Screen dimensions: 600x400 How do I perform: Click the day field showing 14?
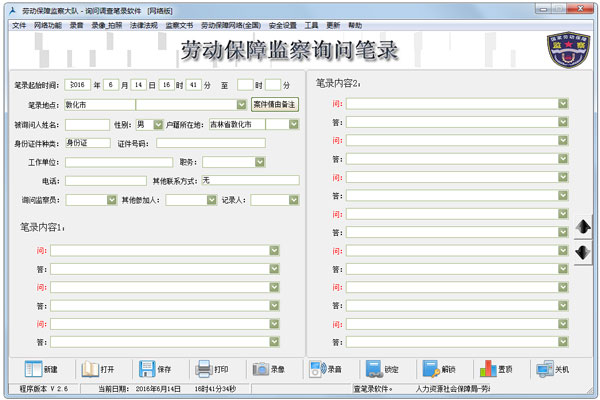tap(139, 85)
